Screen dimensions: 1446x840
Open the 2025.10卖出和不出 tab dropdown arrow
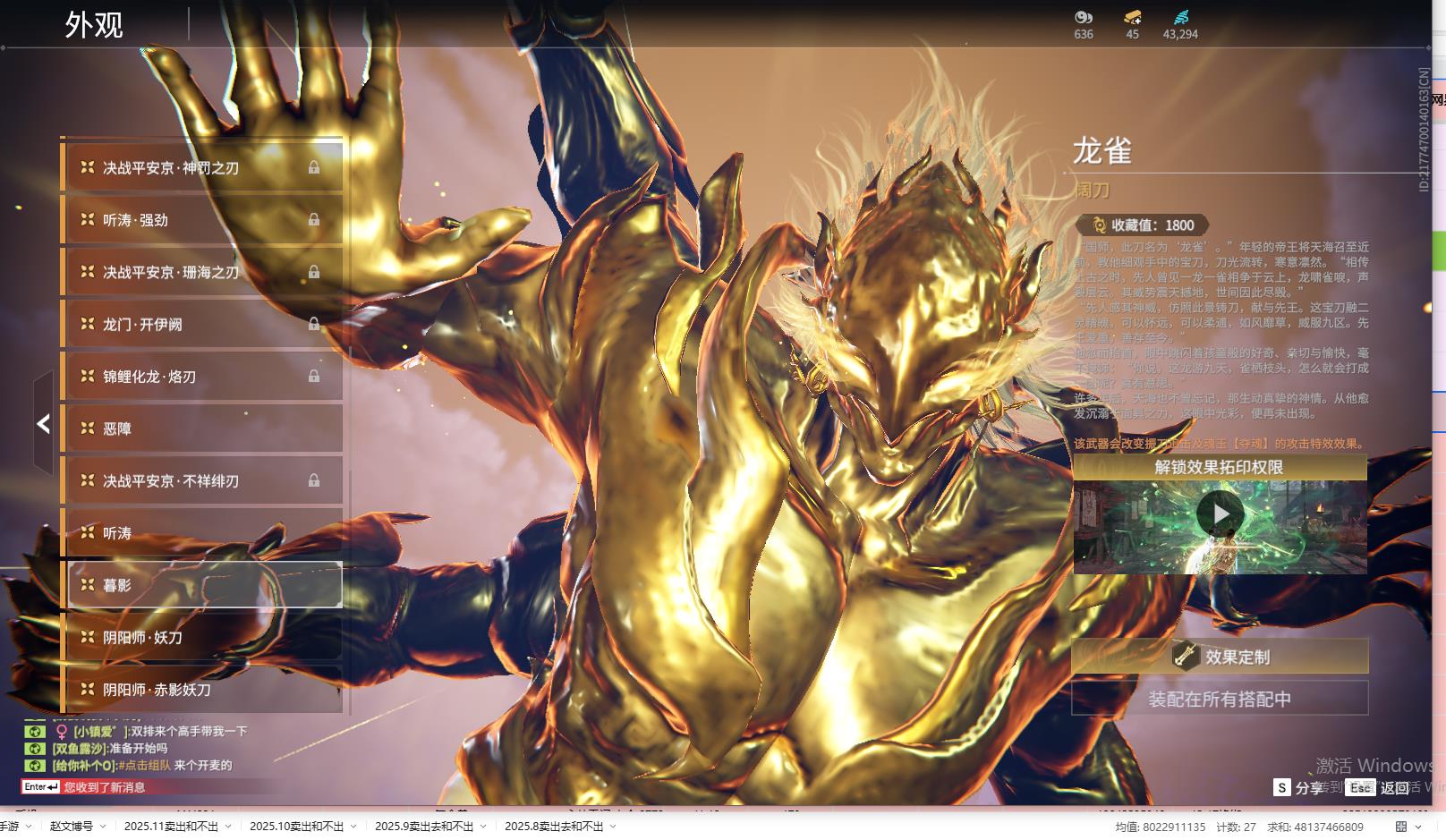pyautogui.click(x=353, y=827)
